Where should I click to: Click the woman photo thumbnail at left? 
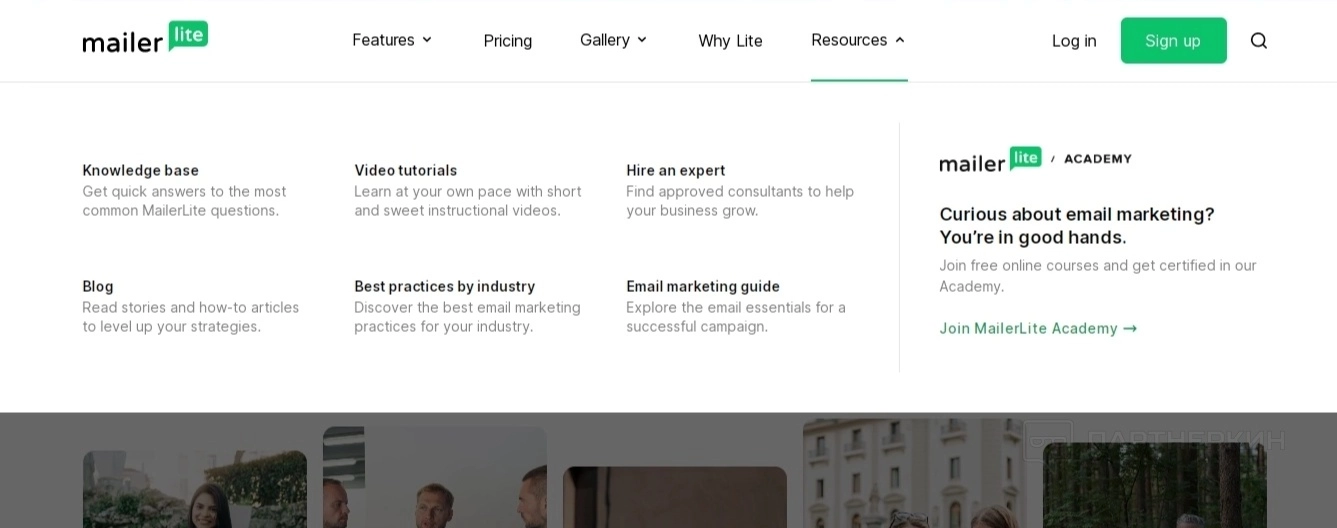pyautogui.click(x=194, y=490)
